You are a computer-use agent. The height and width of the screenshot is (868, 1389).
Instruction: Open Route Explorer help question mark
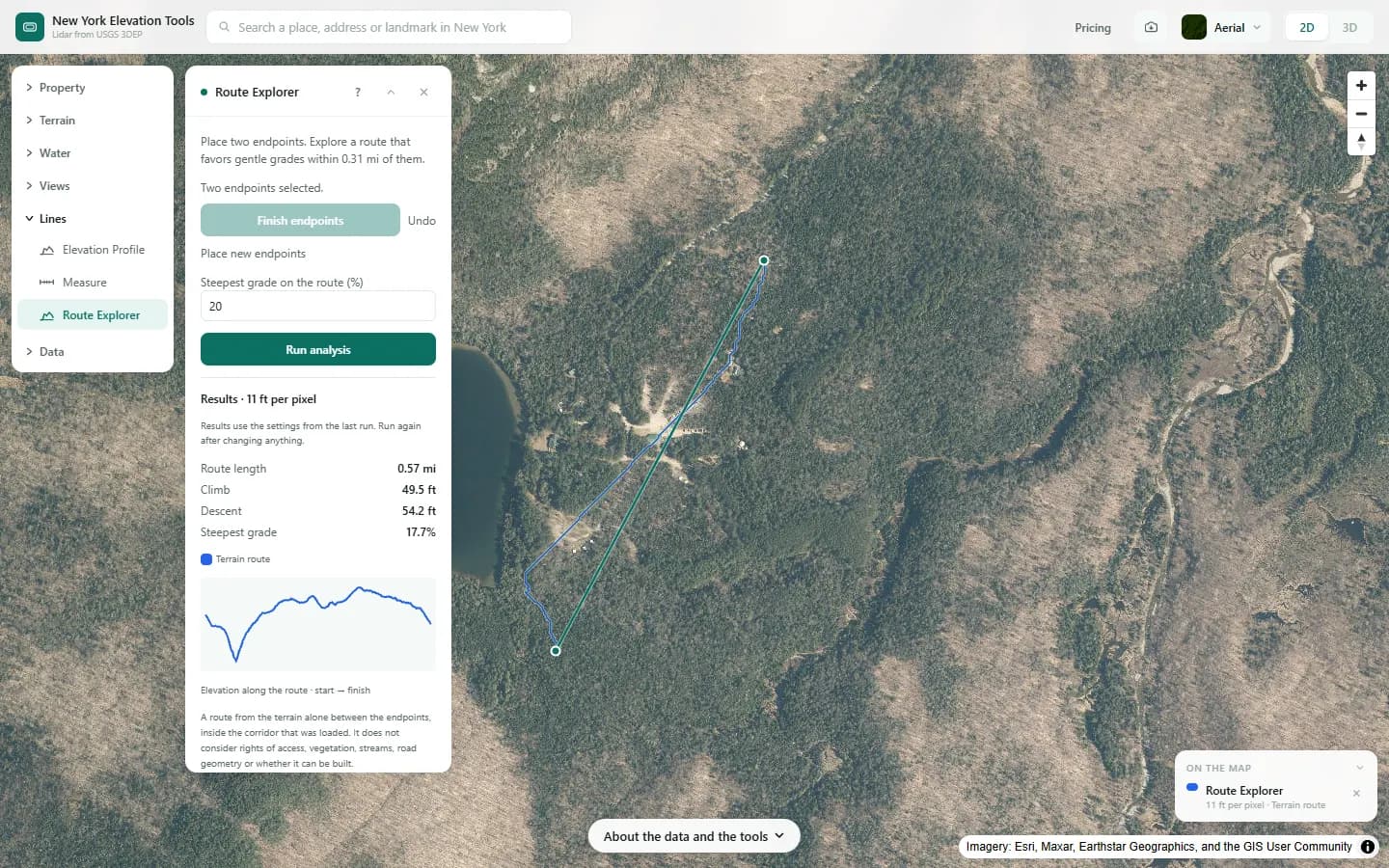[358, 93]
